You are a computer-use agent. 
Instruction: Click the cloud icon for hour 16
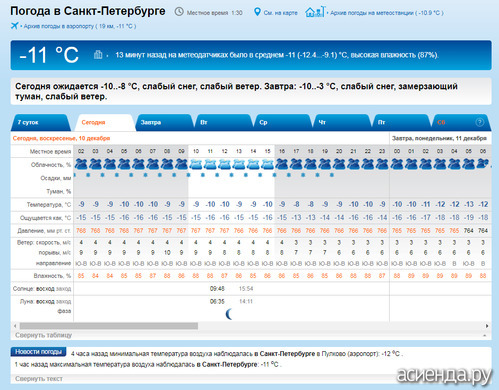(x=282, y=164)
